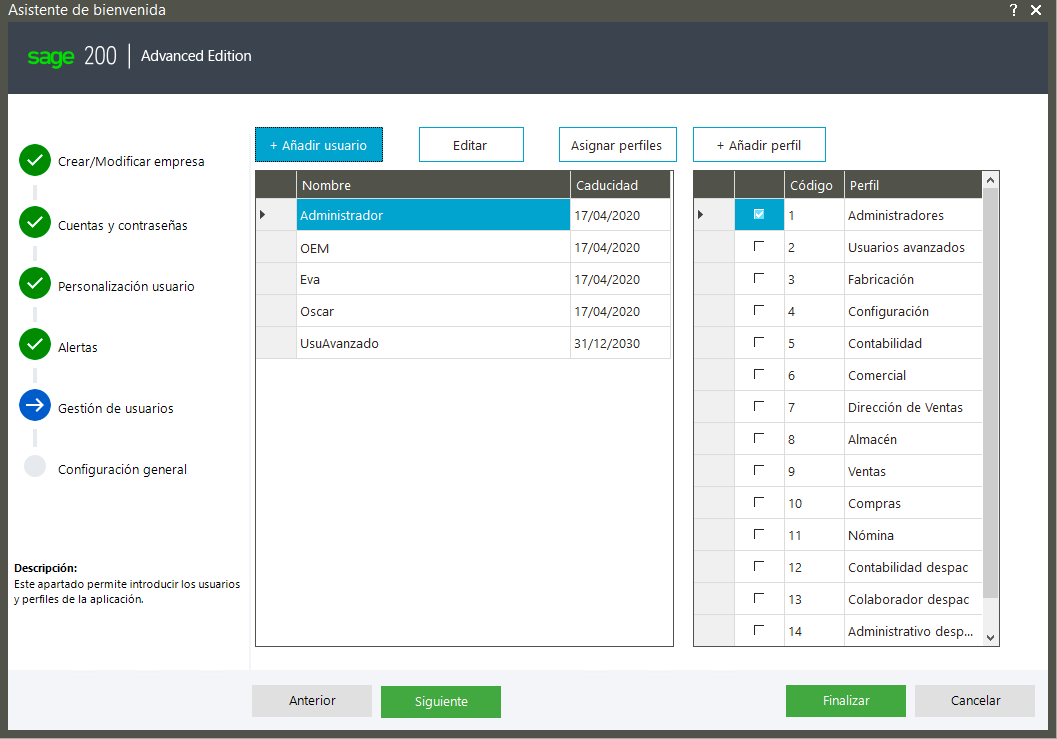Image resolution: width=1057 pixels, height=739 pixels.
Task: Go to the Cuentas y contraseñas step
Action: 123,226
